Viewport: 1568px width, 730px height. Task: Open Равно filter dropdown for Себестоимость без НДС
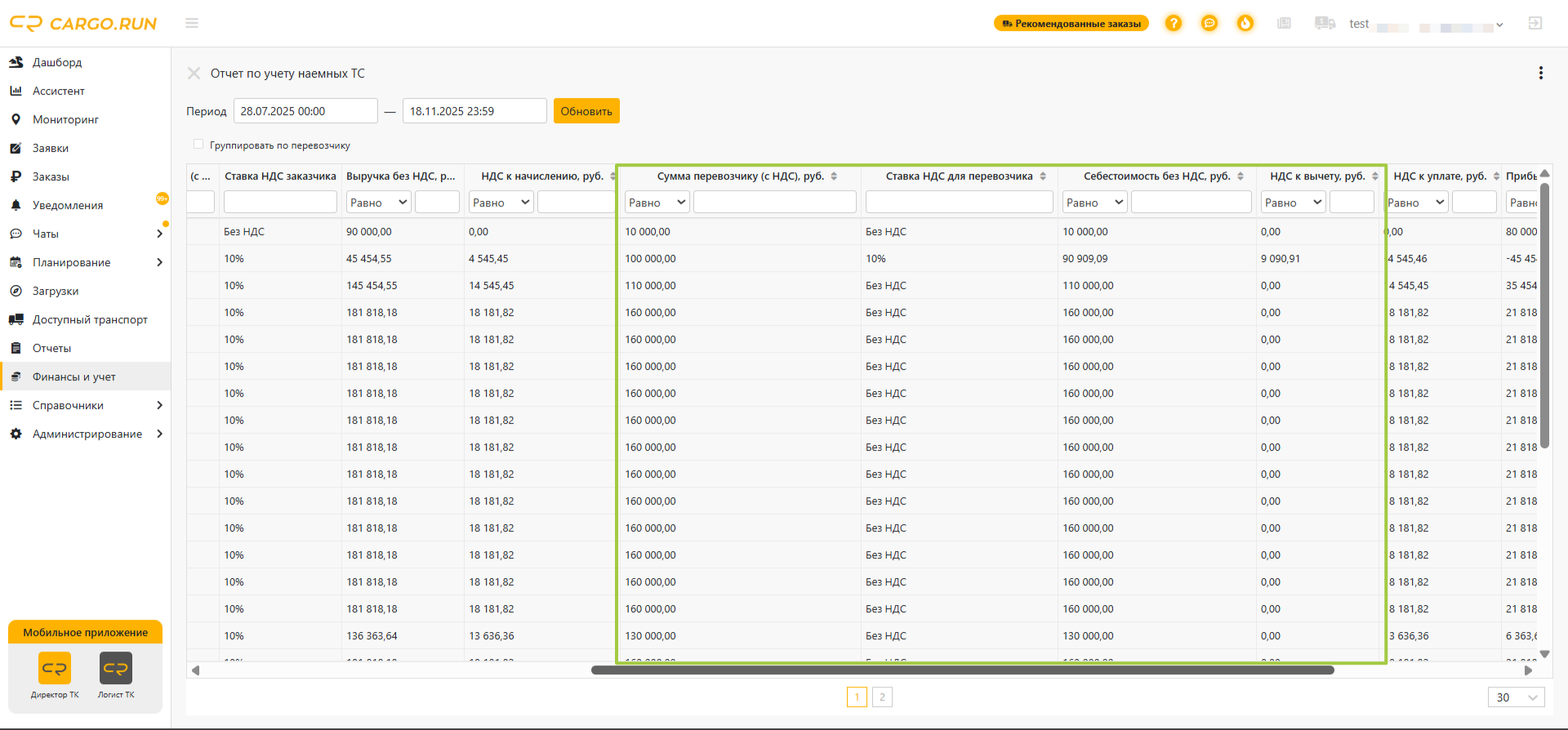point(1094,202)
